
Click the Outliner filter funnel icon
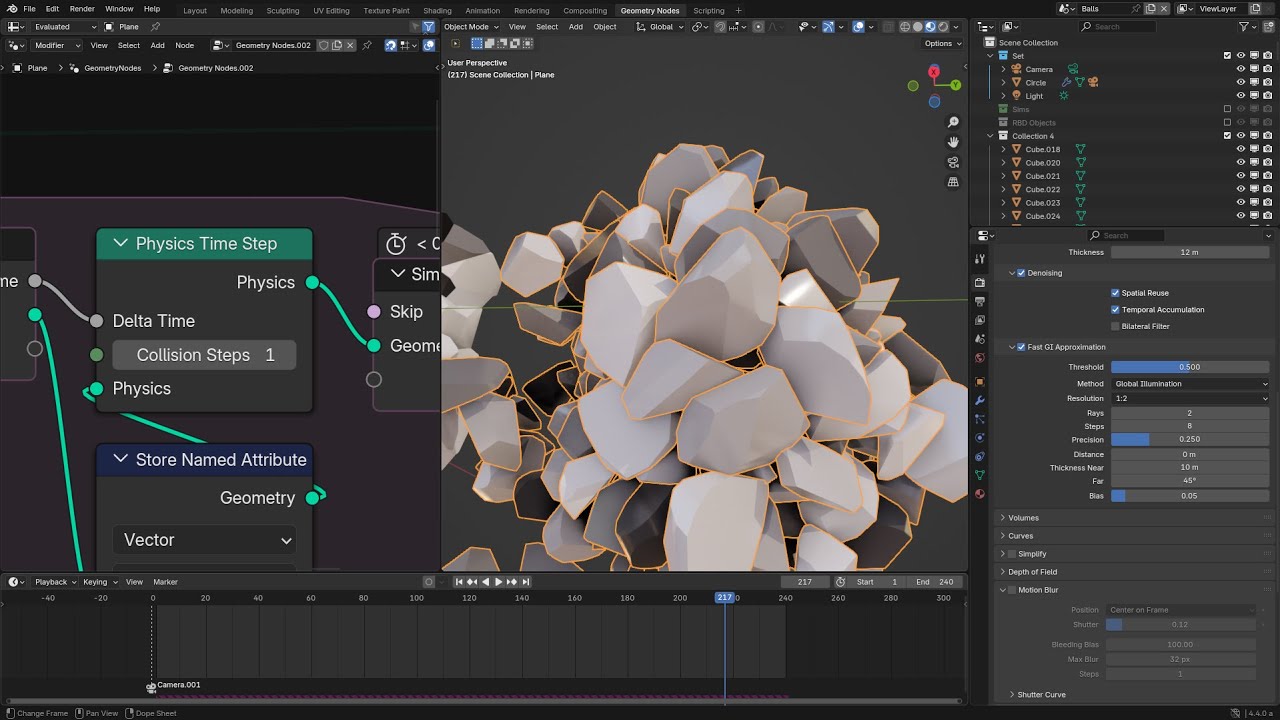(x=1244, y=27)
